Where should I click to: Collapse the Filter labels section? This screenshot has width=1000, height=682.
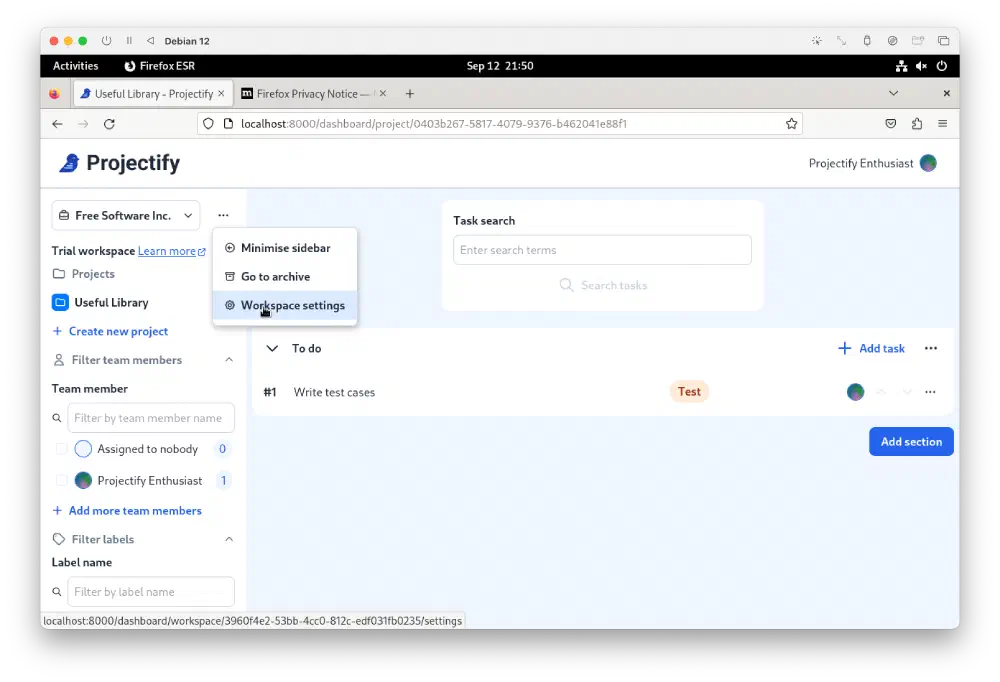click(229, 539)
